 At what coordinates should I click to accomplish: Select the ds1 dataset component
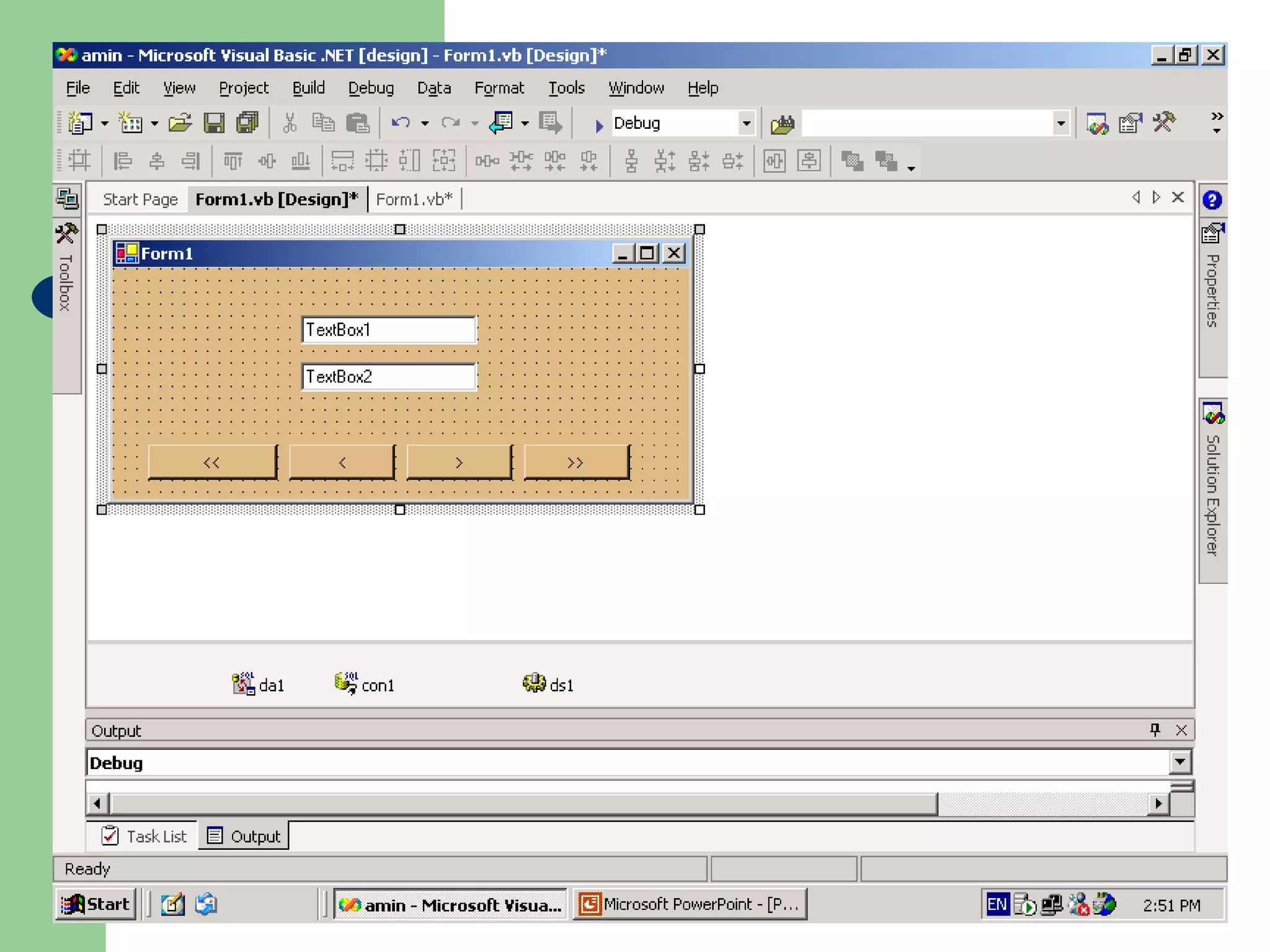548,684
